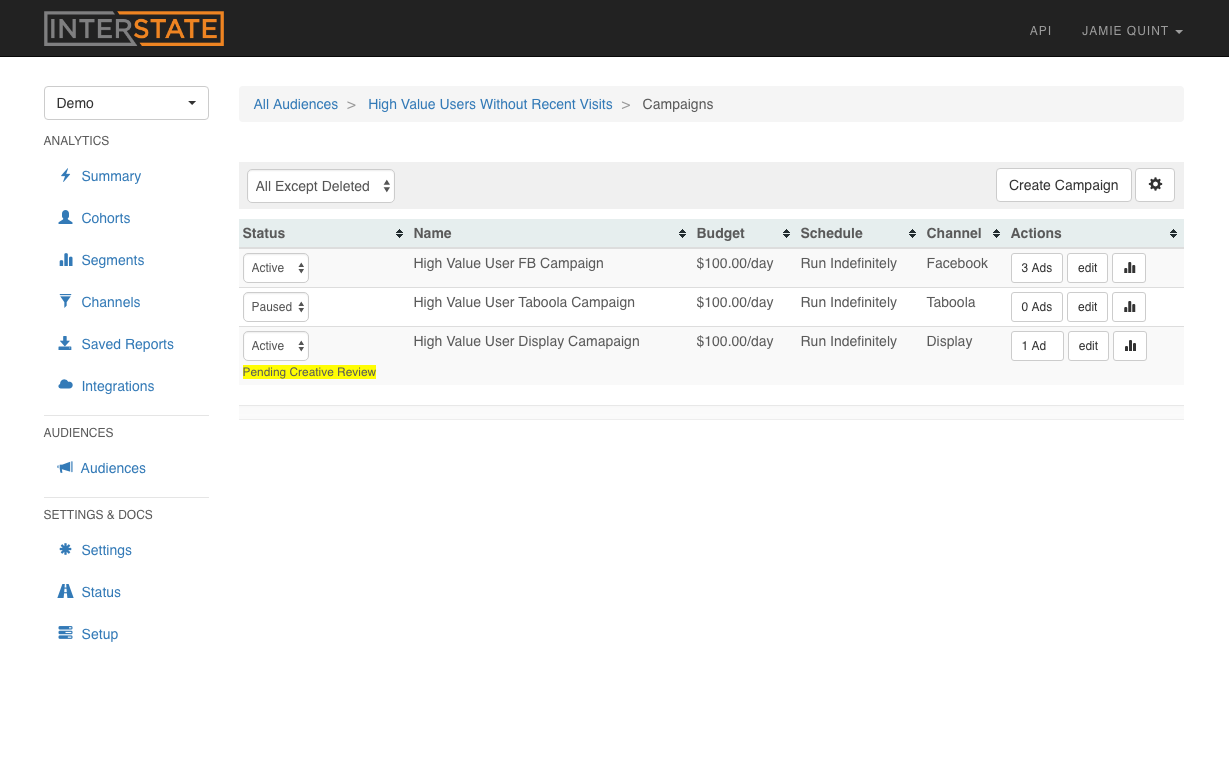Click the Settings gear icon in sidebar
The image size is (1229, 769).
[x=65, y=549]
